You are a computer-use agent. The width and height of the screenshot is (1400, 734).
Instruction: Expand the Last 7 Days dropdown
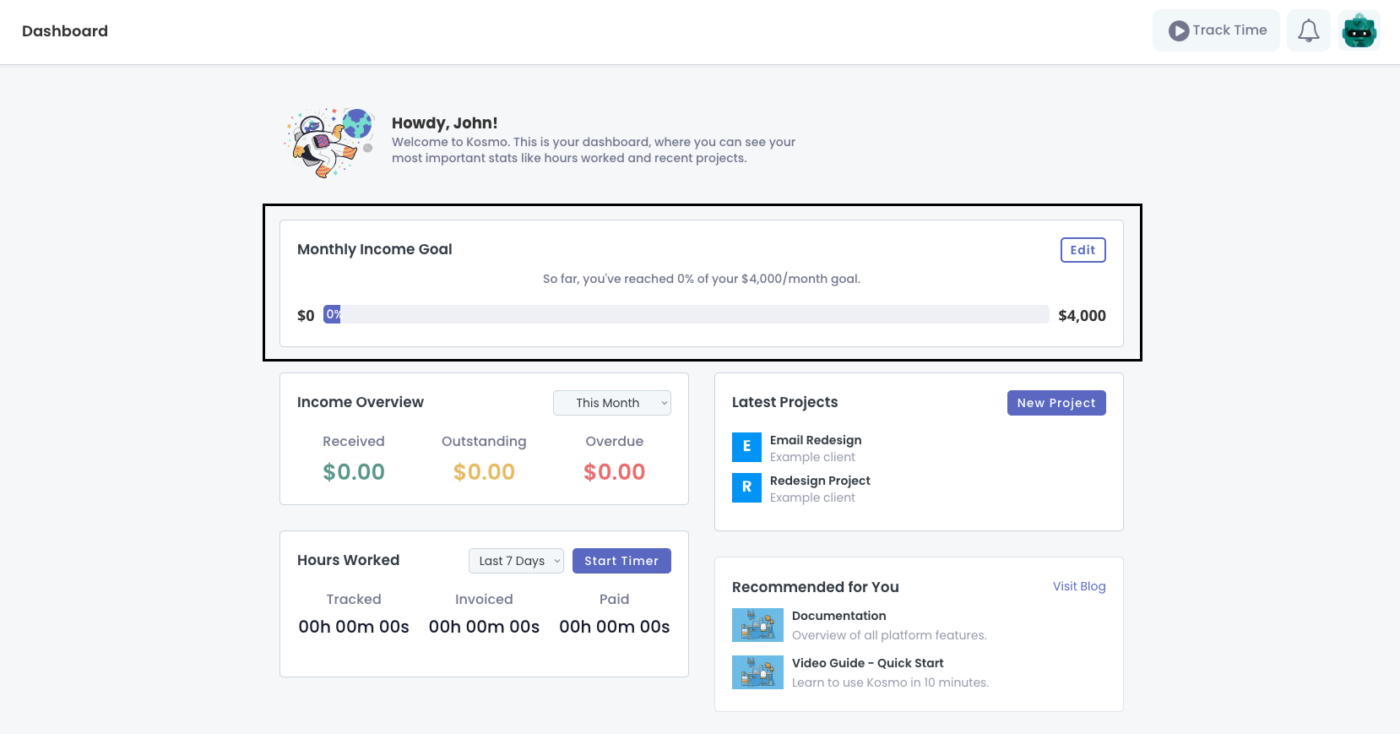coord(516,561)
